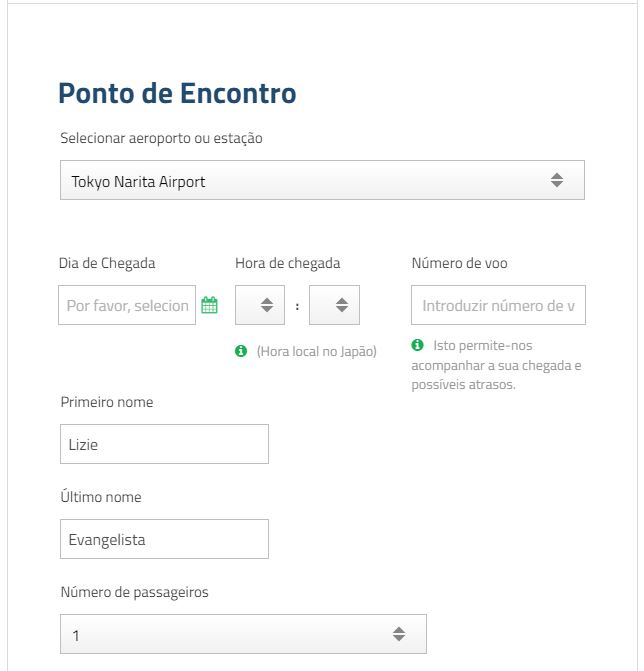The height and width of the screenshot is (671, 644).
Task: Expand the Número de passageiros dropdown
Action: pos(243,634)
